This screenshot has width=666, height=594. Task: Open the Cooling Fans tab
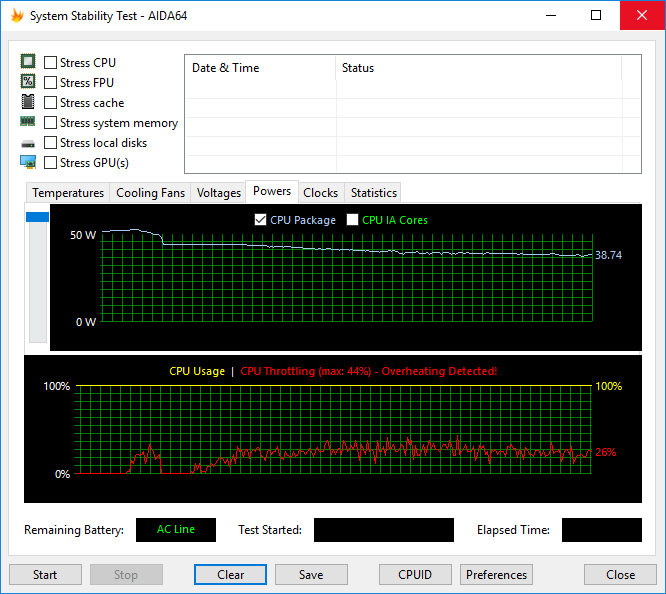coord(150,193)
